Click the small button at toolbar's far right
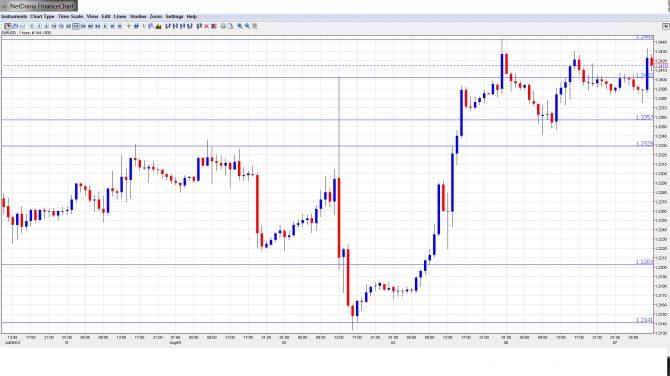The image size is (670, 376). pos(666,26)
